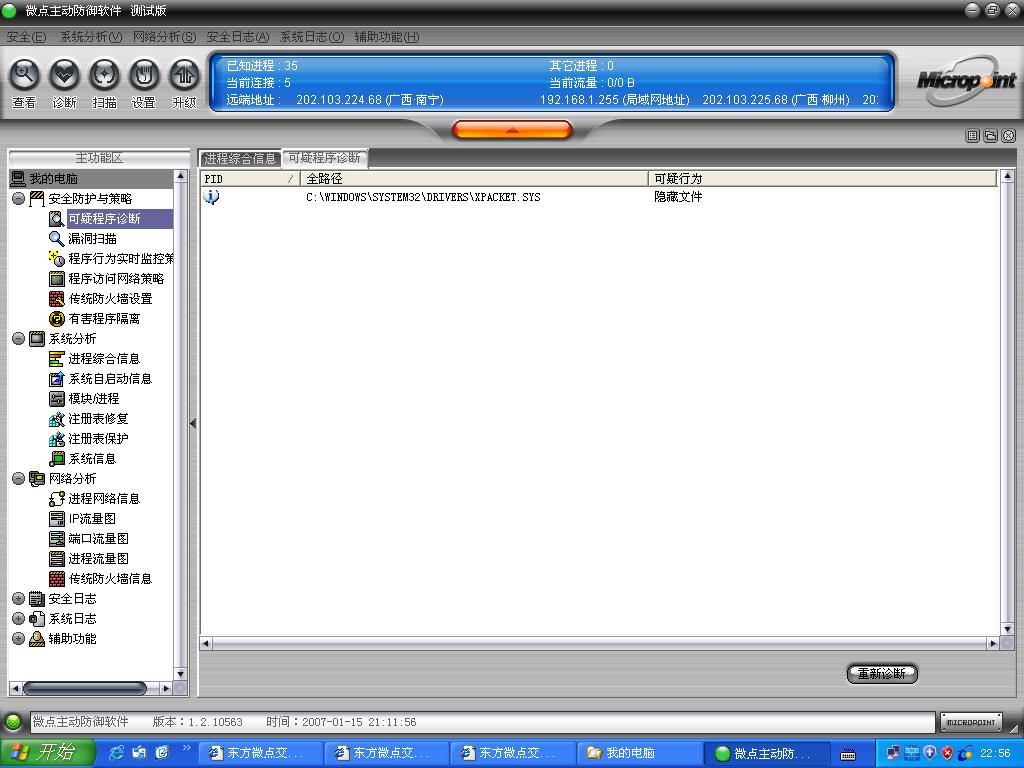Open the 设置 (settings) toolbar tool
The width and height of the screenshot is (1024, 768).
pyautogui.click(x=144, y=83)
